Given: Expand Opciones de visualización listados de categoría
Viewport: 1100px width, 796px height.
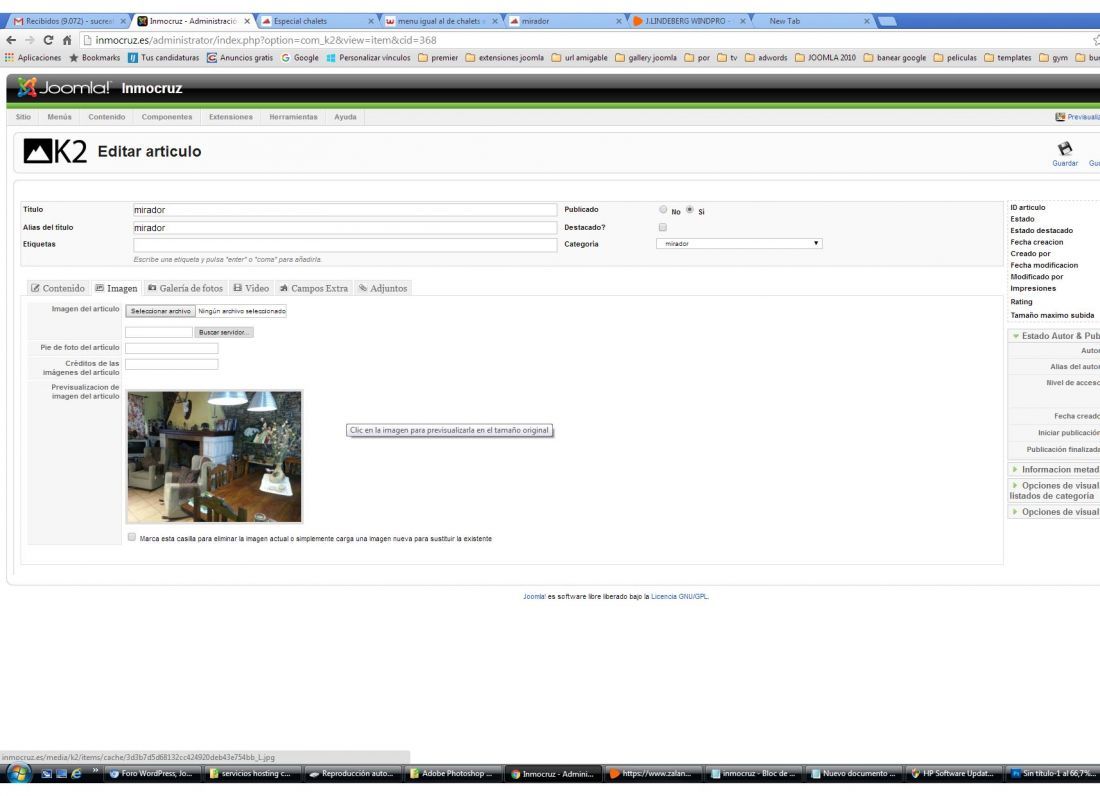Looking at the screenshot, I should point(1055,490).
